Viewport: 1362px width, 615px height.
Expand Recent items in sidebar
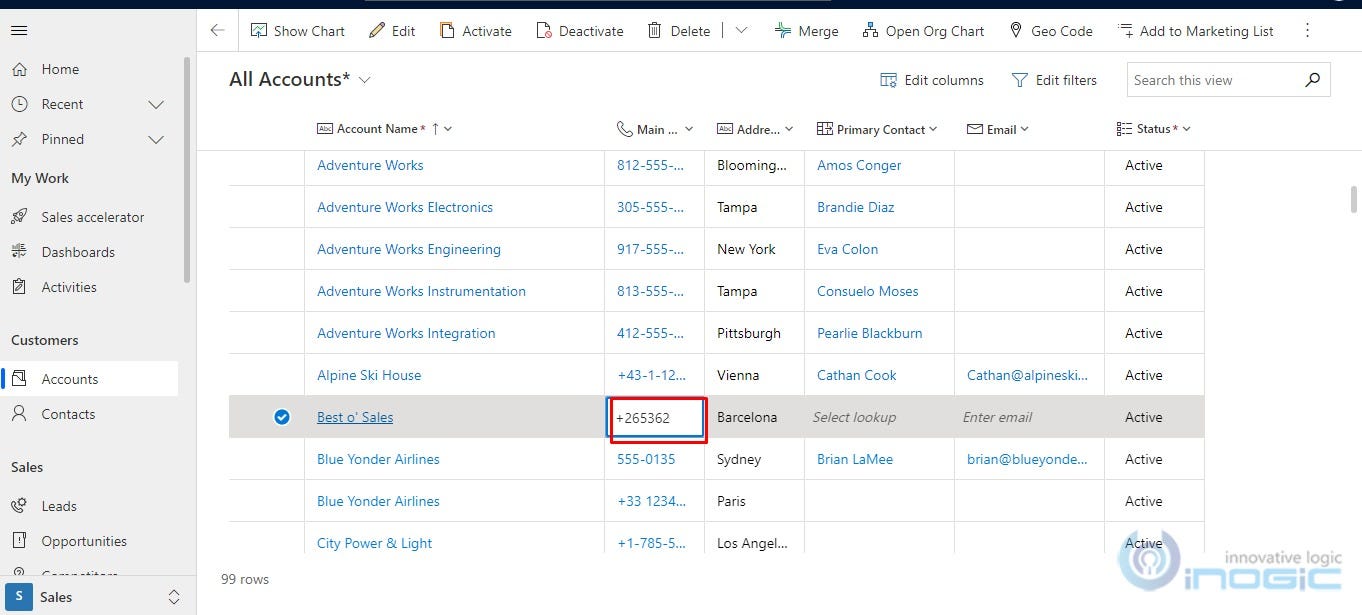click(x=156, y=104)
